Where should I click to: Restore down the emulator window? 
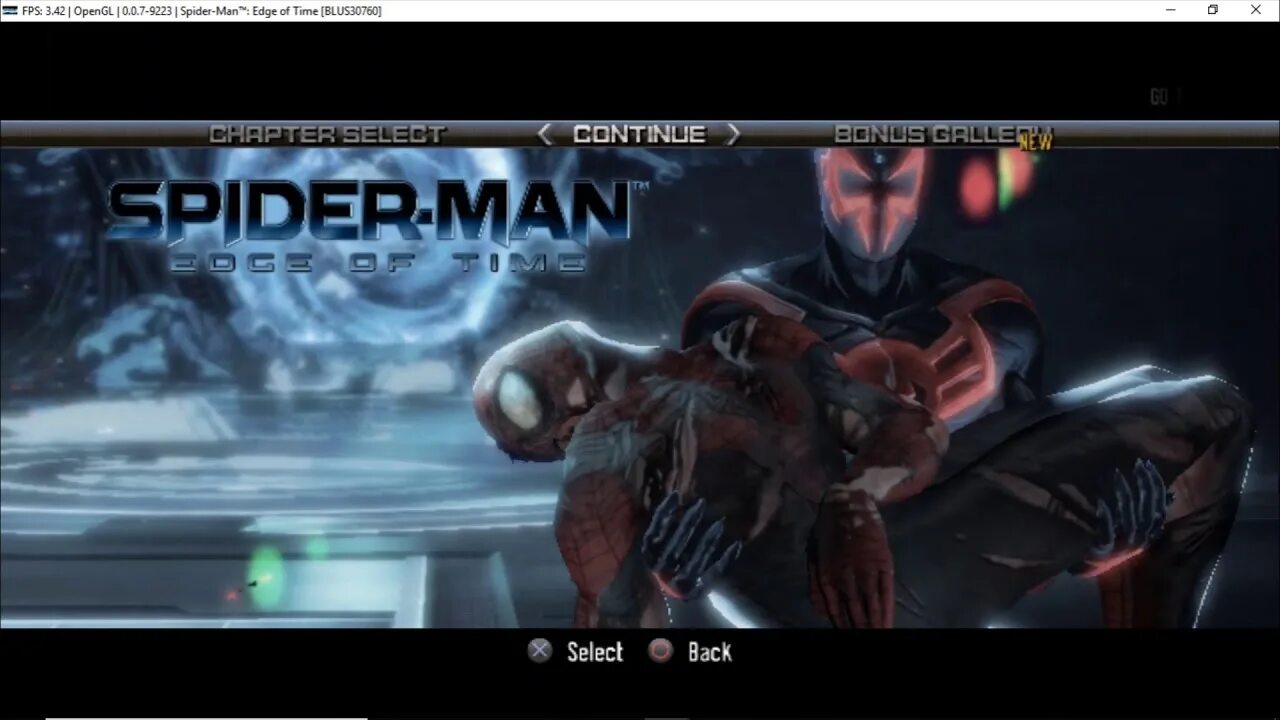pos(1213,10)
